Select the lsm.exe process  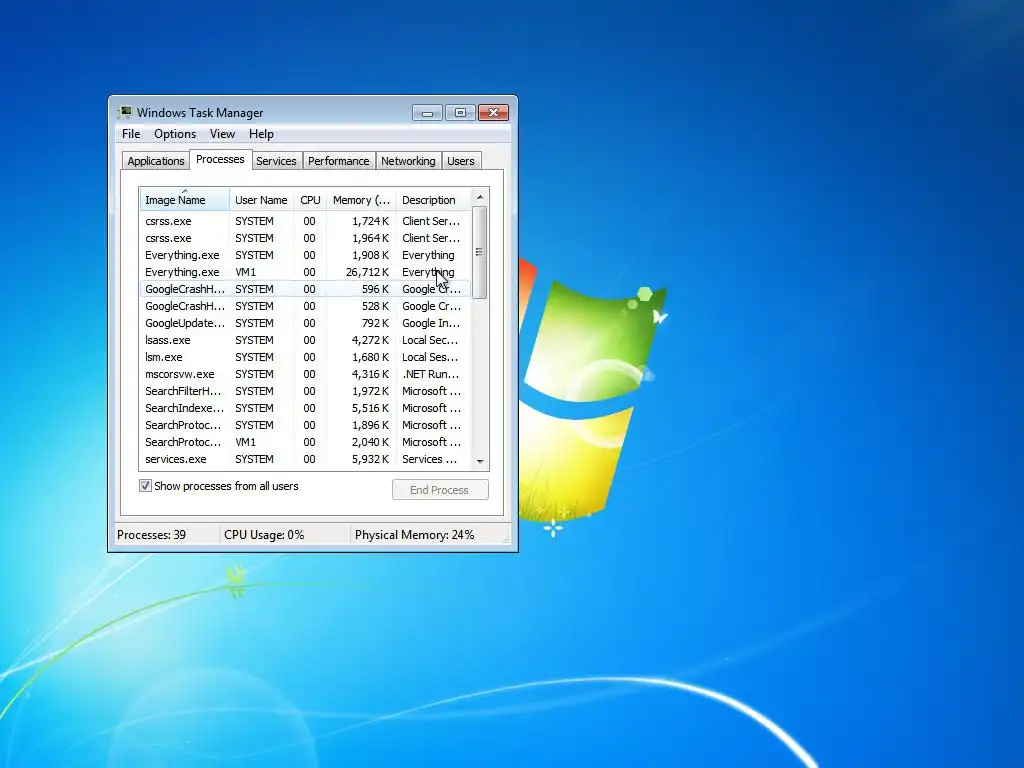pyautogui.click(x=304, y=357)
